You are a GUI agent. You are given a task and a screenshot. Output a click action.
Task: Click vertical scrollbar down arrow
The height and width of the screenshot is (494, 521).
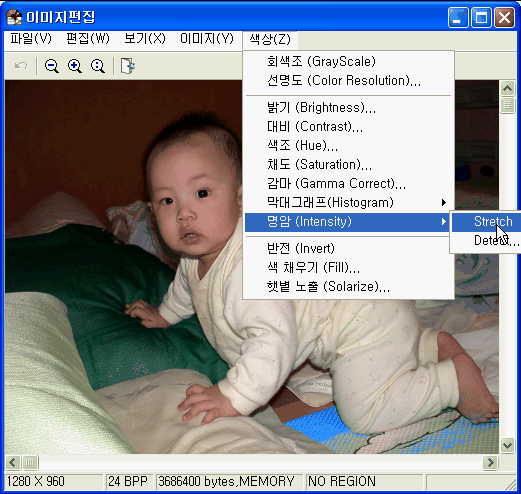coord(507,445)
